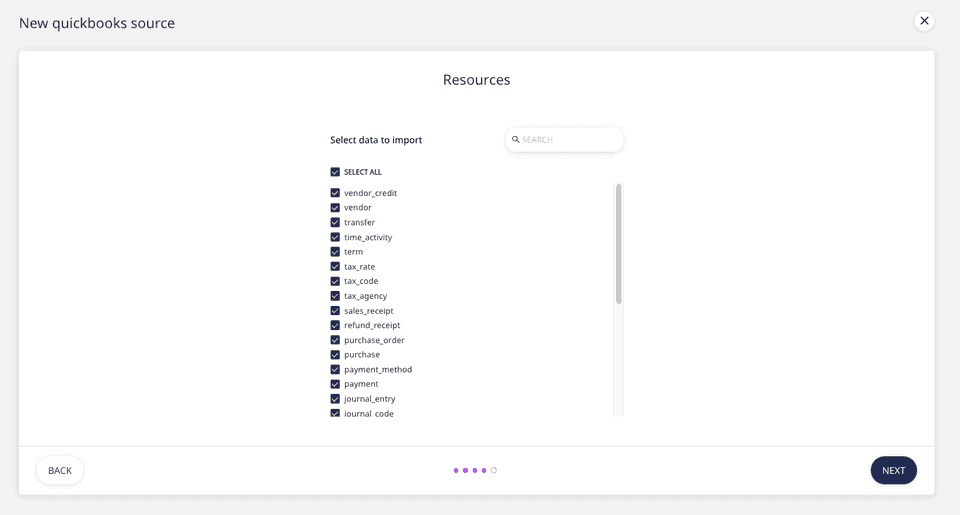Click the time_activity label text
960x515 pixels.
pos(368,237)
